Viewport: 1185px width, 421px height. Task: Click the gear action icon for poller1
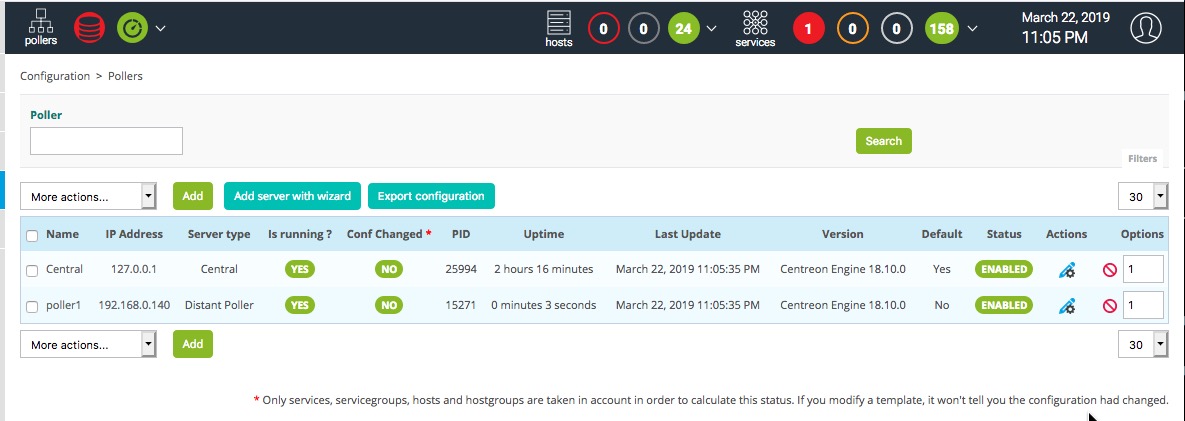tap(1066, 305)
